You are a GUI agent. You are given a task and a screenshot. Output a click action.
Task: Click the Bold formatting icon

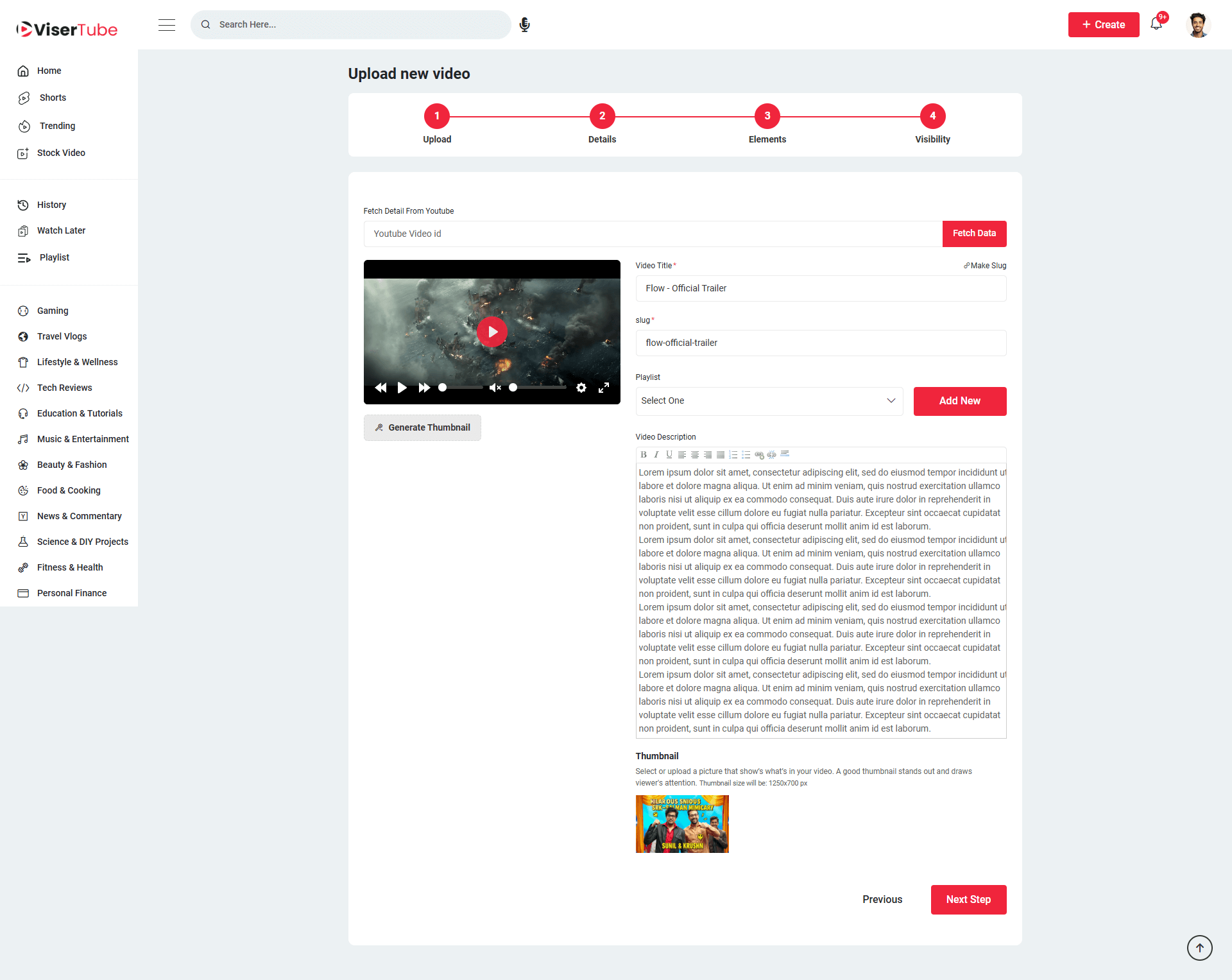tap(644, 455)
